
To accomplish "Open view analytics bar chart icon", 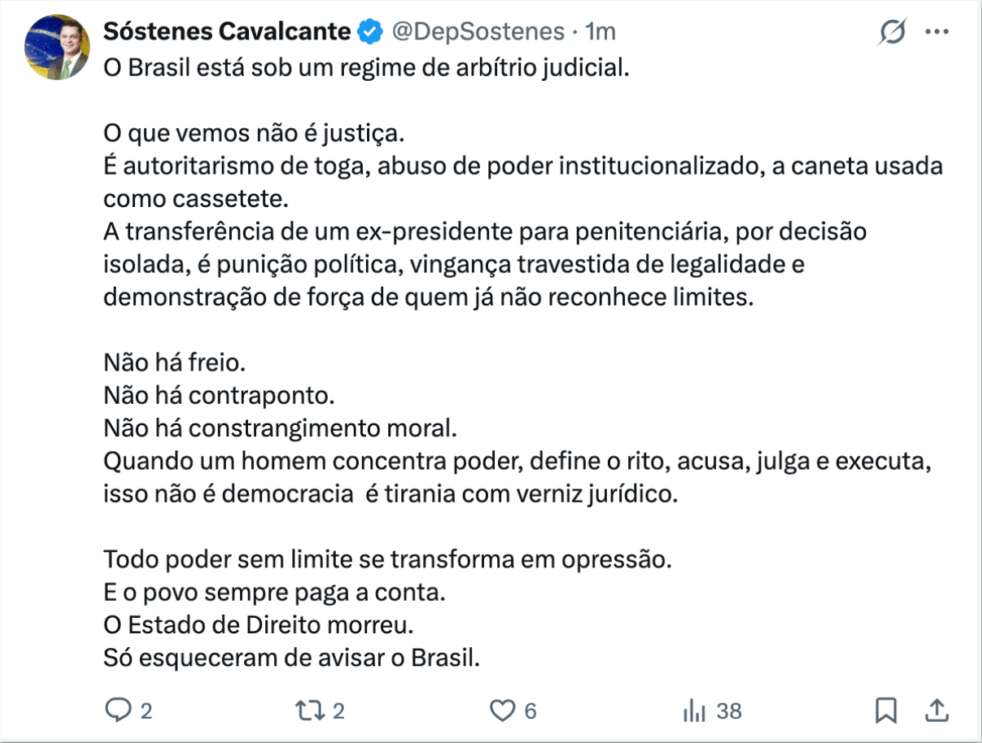I will point(695,710).
